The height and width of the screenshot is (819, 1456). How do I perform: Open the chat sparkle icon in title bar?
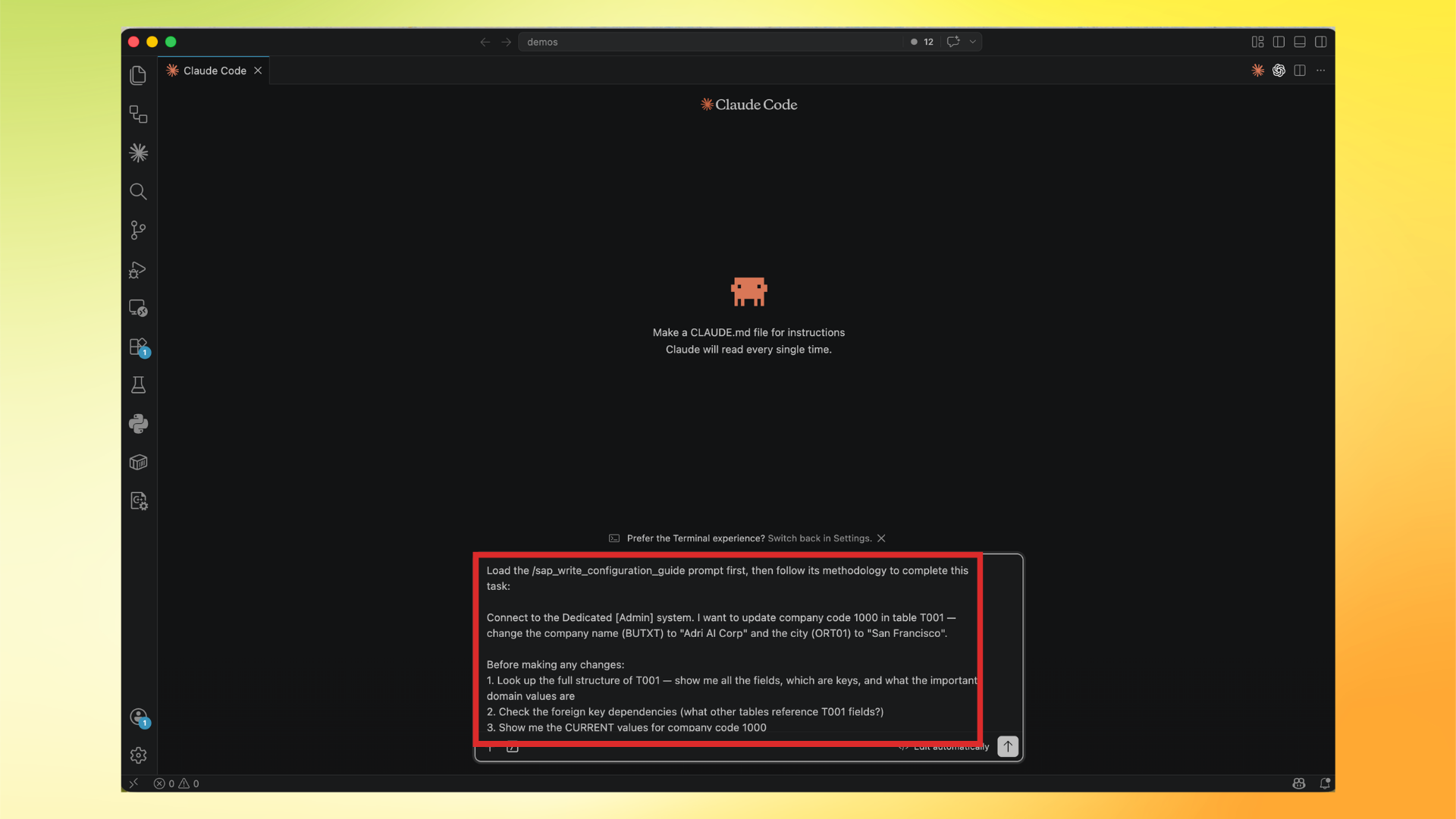click(953, 42)
